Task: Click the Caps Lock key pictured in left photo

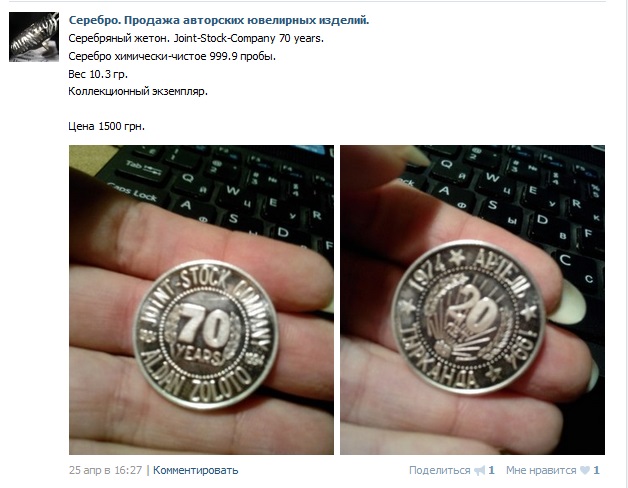Action: (132, 192)
